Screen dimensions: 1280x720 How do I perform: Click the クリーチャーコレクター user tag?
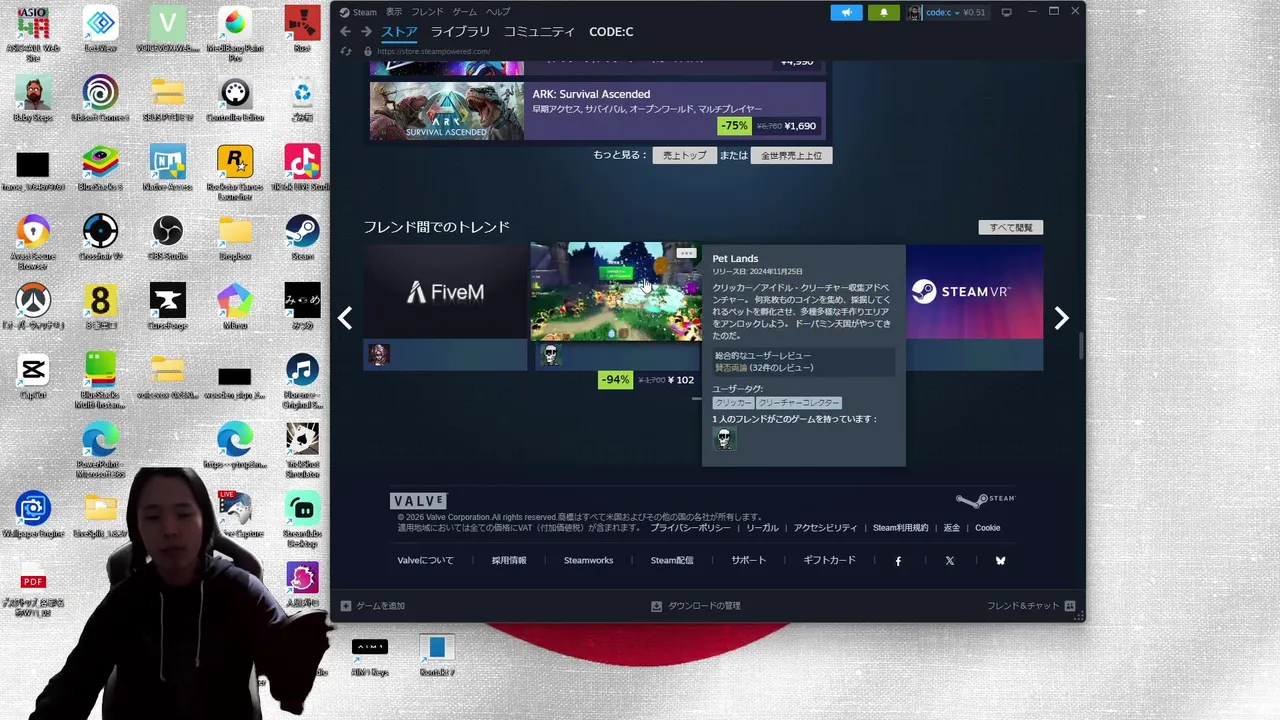(798, 403)
